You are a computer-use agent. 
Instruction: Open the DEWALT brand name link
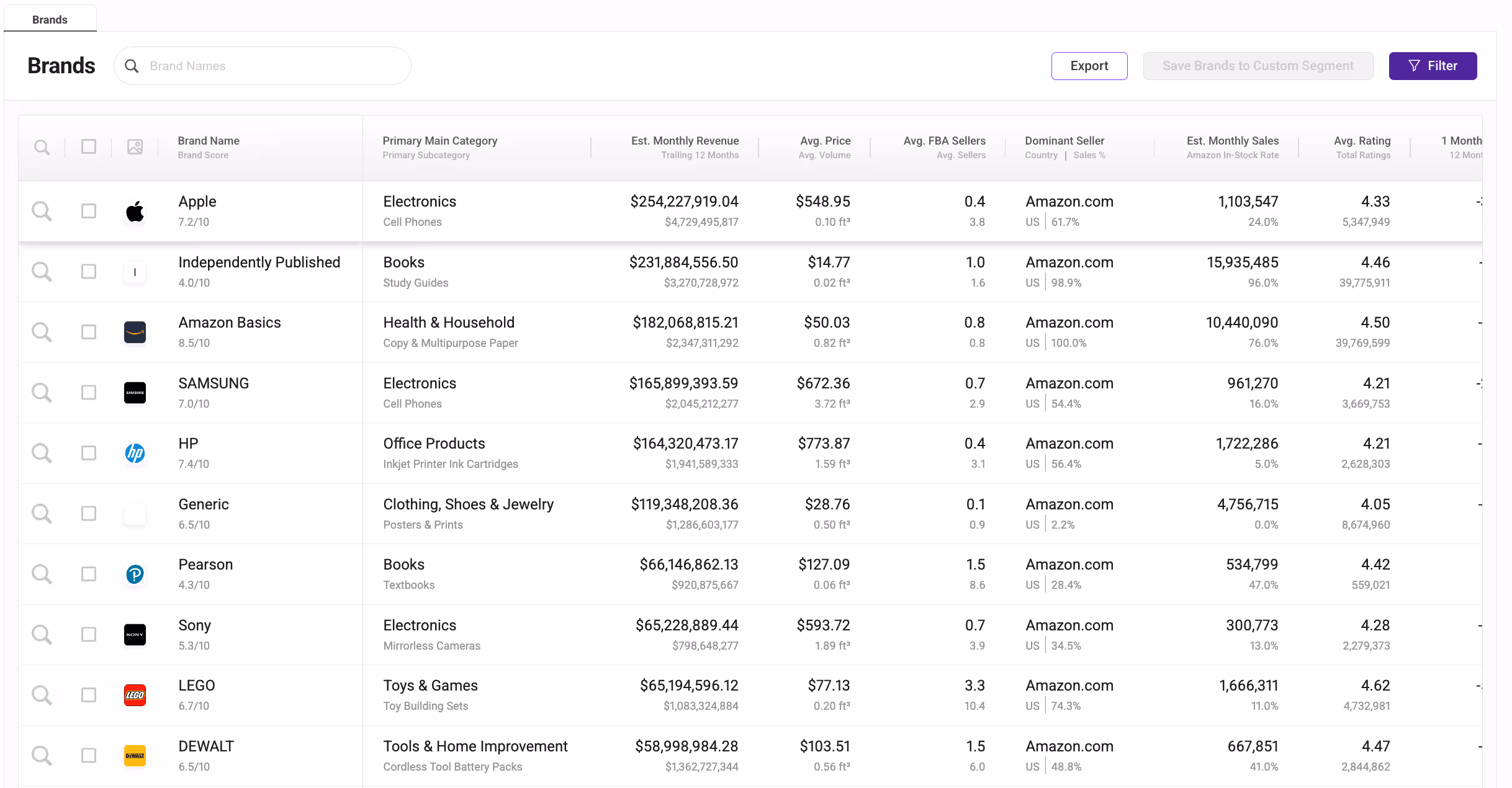coord(206,746)
